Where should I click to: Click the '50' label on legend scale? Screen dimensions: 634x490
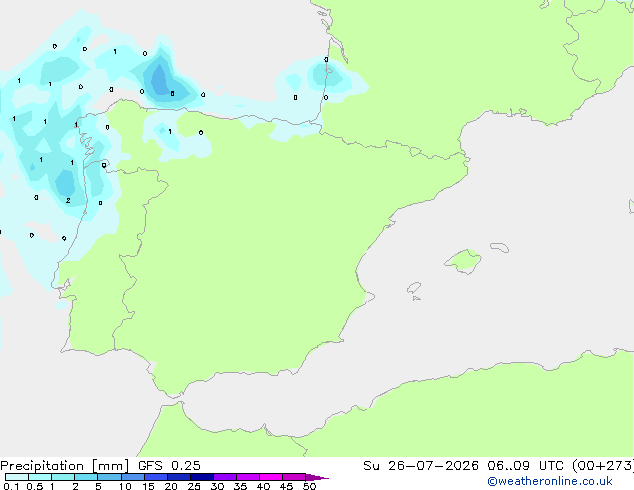tap(309, 486)
